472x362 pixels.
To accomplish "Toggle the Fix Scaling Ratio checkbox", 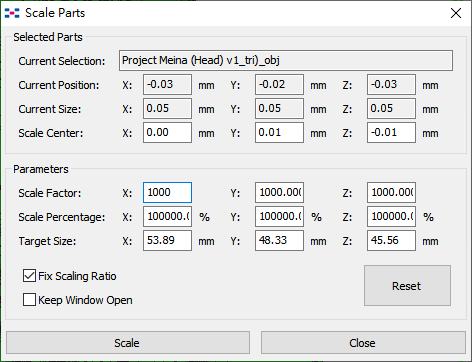I will 29,276.
